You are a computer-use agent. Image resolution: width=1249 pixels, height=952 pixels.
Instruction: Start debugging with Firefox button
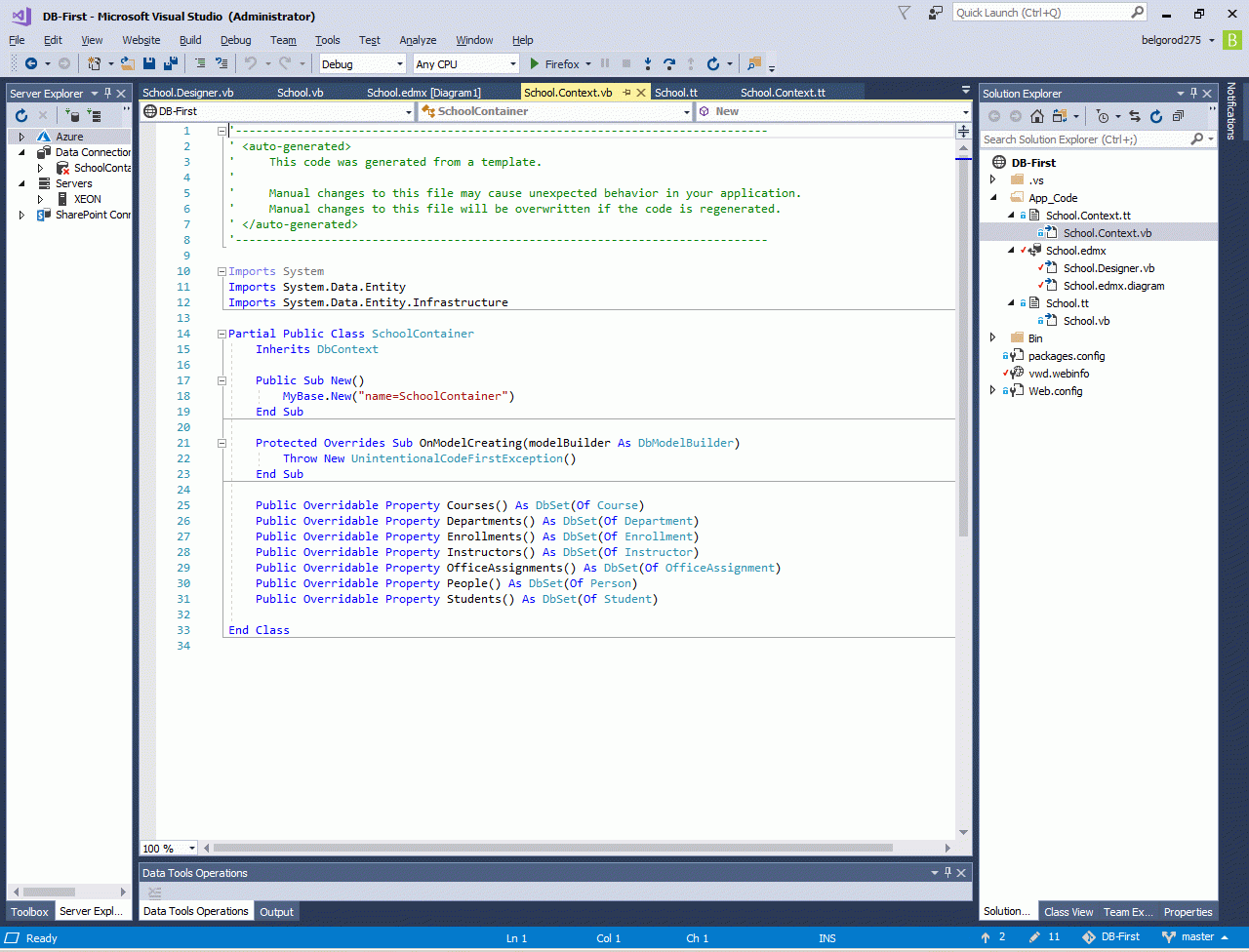coord(554,64)
